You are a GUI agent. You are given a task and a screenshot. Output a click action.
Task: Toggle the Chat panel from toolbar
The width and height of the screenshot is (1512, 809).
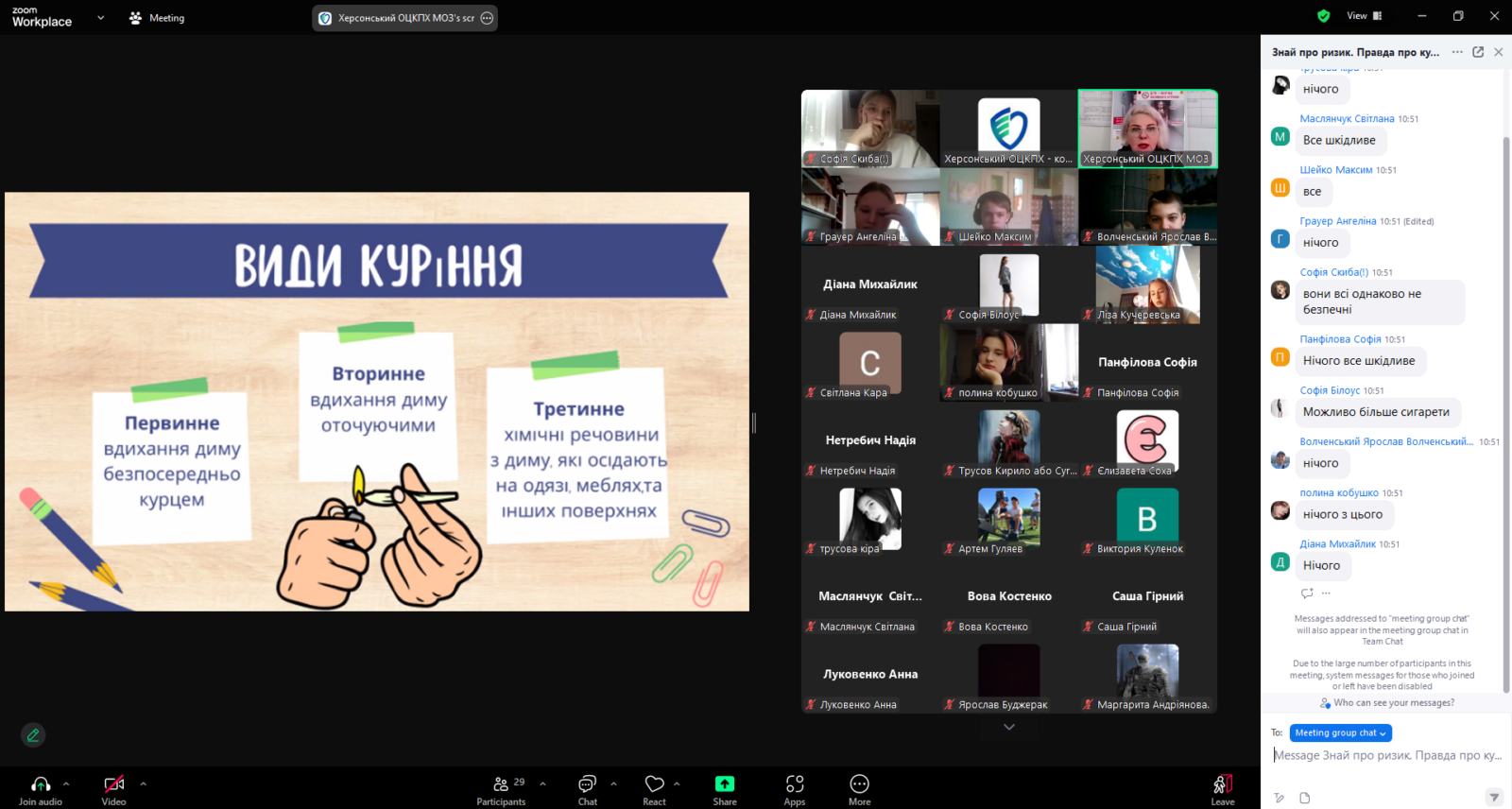[x=587, y=784]
